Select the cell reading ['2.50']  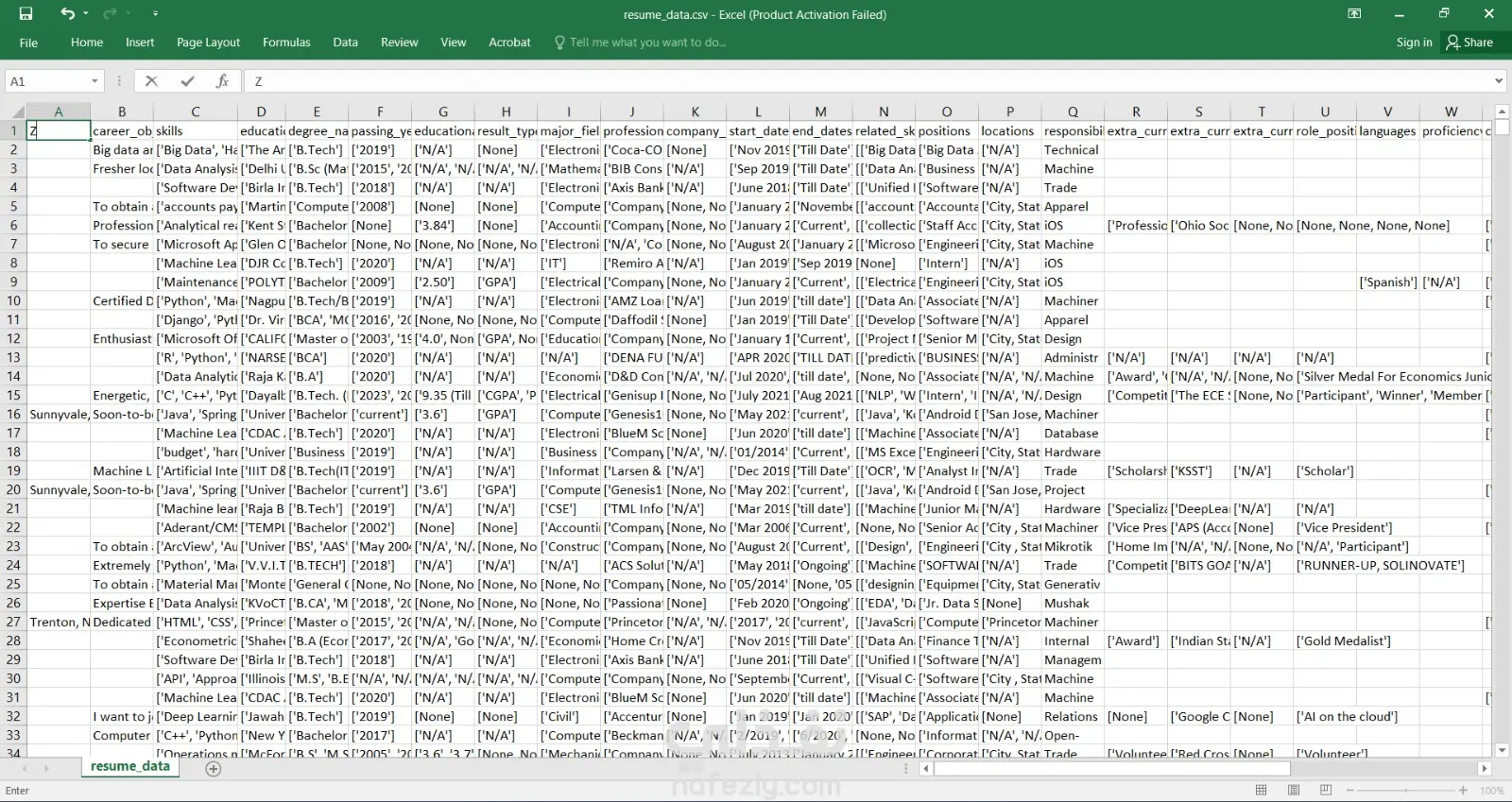(x=443, y=282)
